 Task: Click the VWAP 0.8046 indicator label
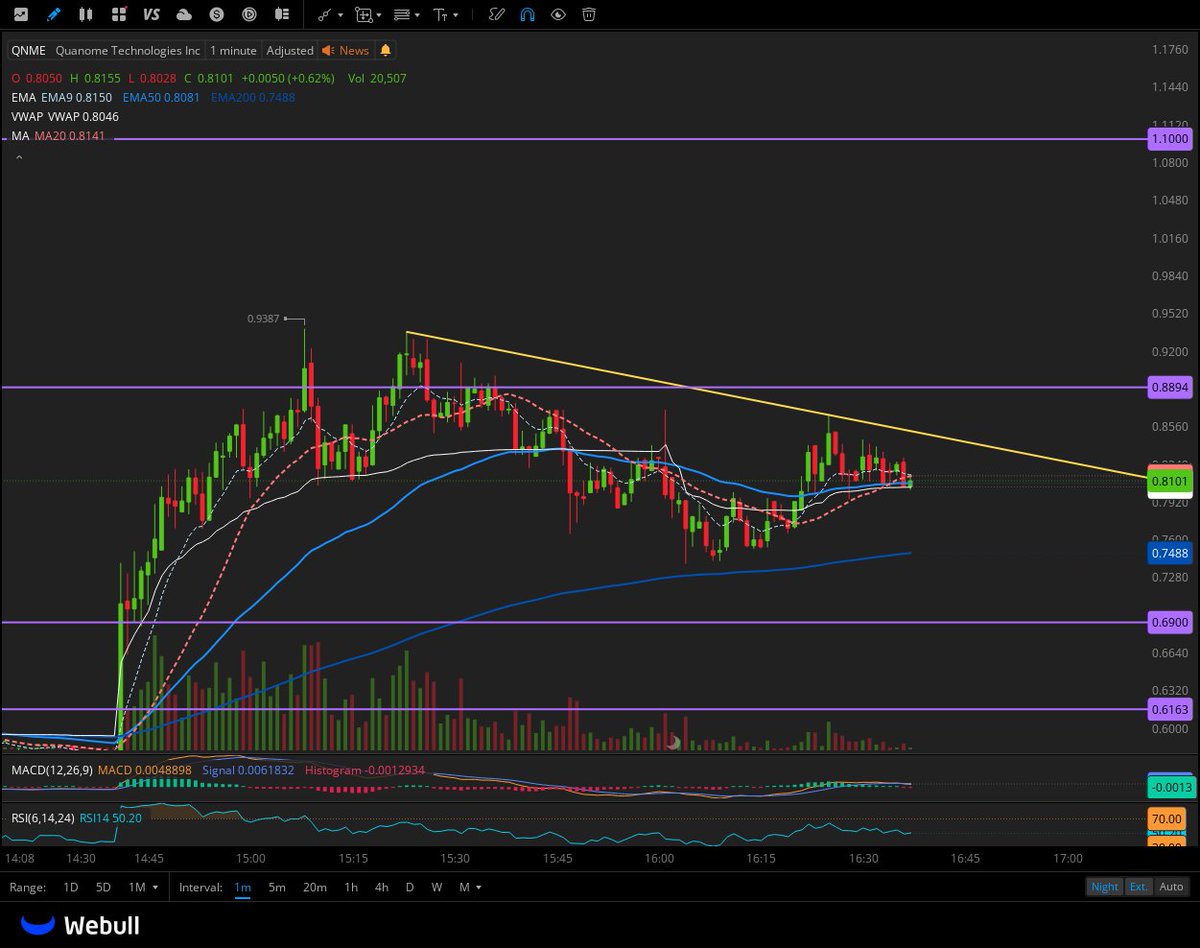point(83,116)
